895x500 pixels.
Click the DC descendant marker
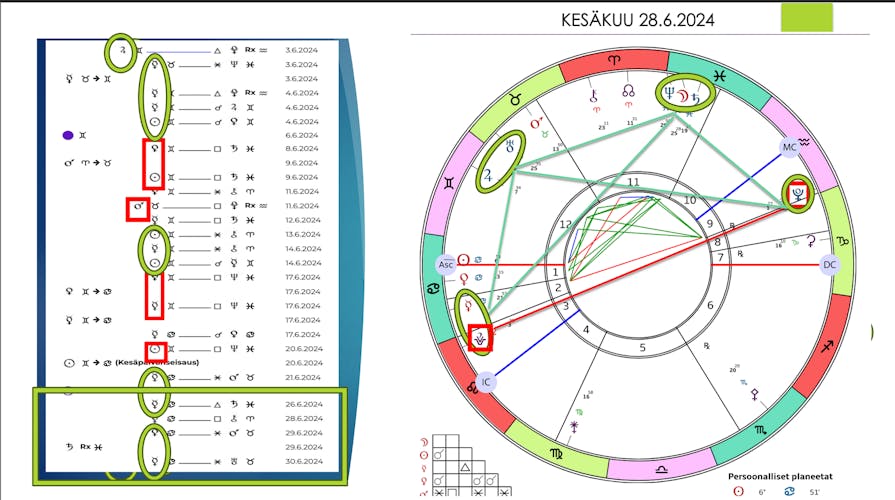pyautogui.click(x=828, y=265)
